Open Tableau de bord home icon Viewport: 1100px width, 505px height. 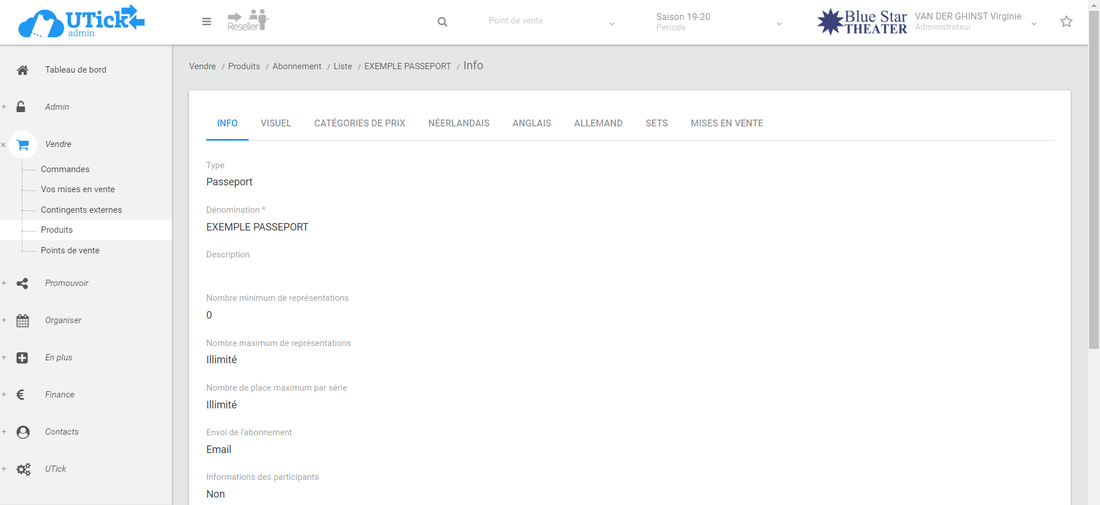click(x=23, y=70)
